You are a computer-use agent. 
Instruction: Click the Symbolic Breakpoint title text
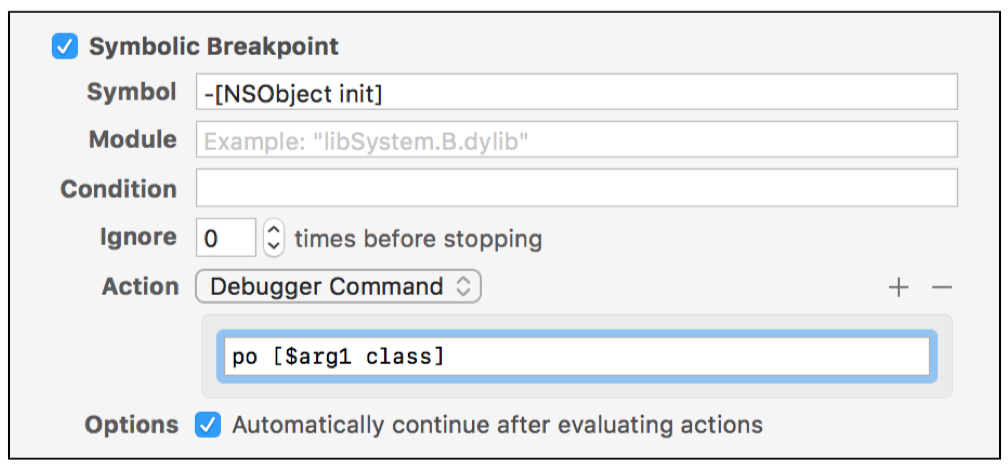pos(214,46)
